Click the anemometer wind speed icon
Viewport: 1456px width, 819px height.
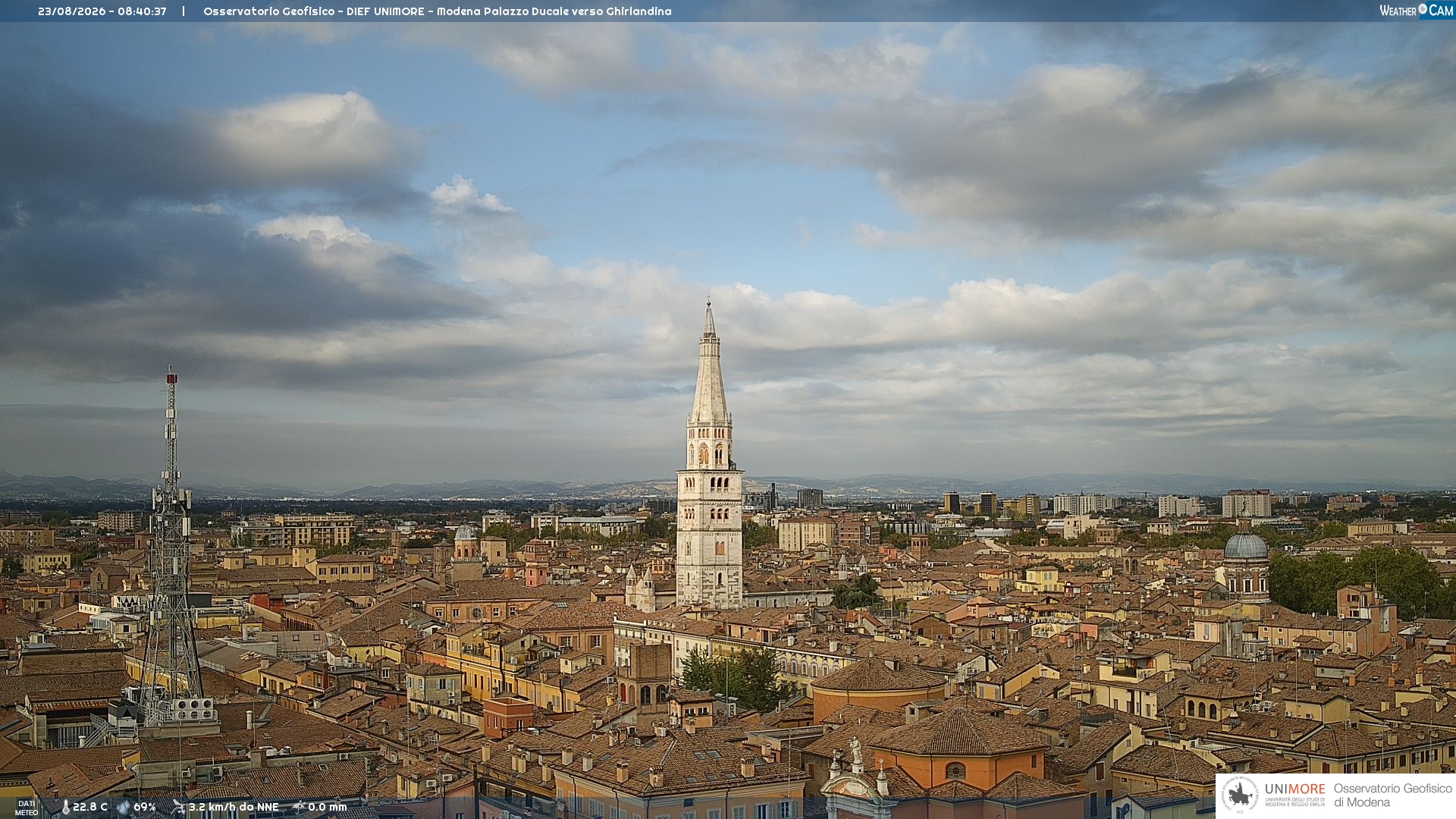(178, 807)
